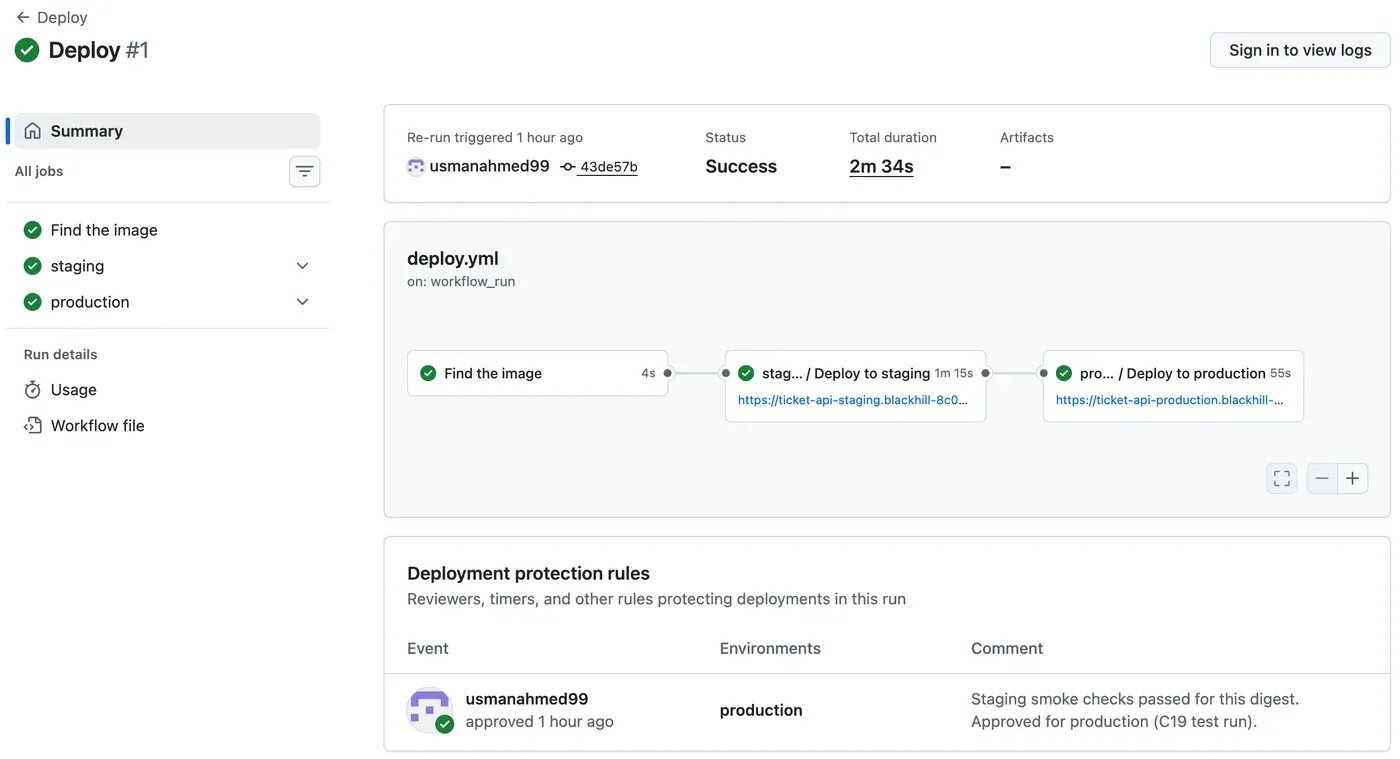
Task: Open the Summary sidebar item
Action: pyautogui.click(x=167, y=131)
